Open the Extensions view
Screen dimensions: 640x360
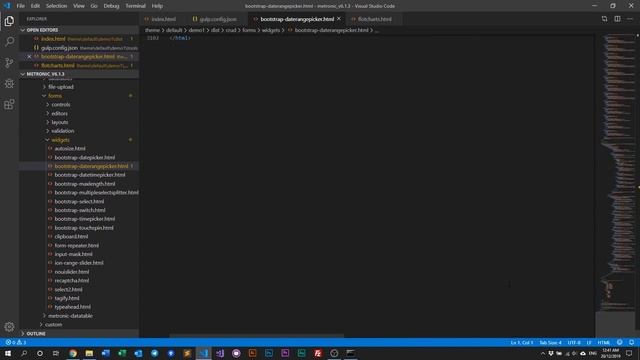(9, 104)
